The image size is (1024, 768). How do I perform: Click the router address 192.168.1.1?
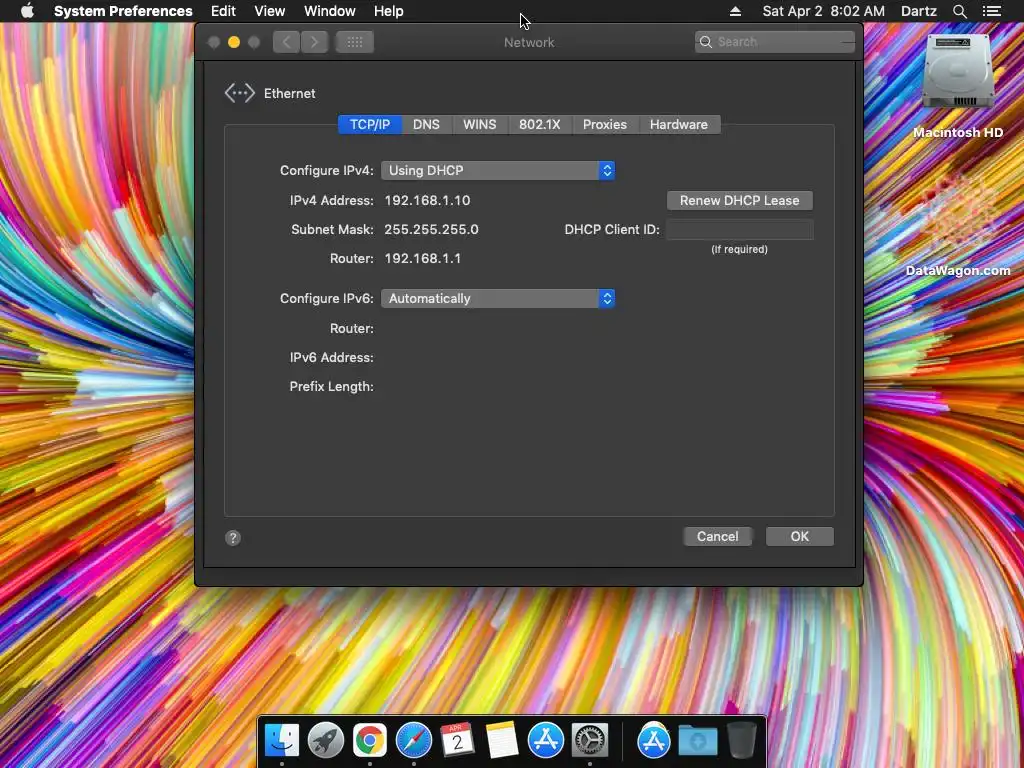423,259
